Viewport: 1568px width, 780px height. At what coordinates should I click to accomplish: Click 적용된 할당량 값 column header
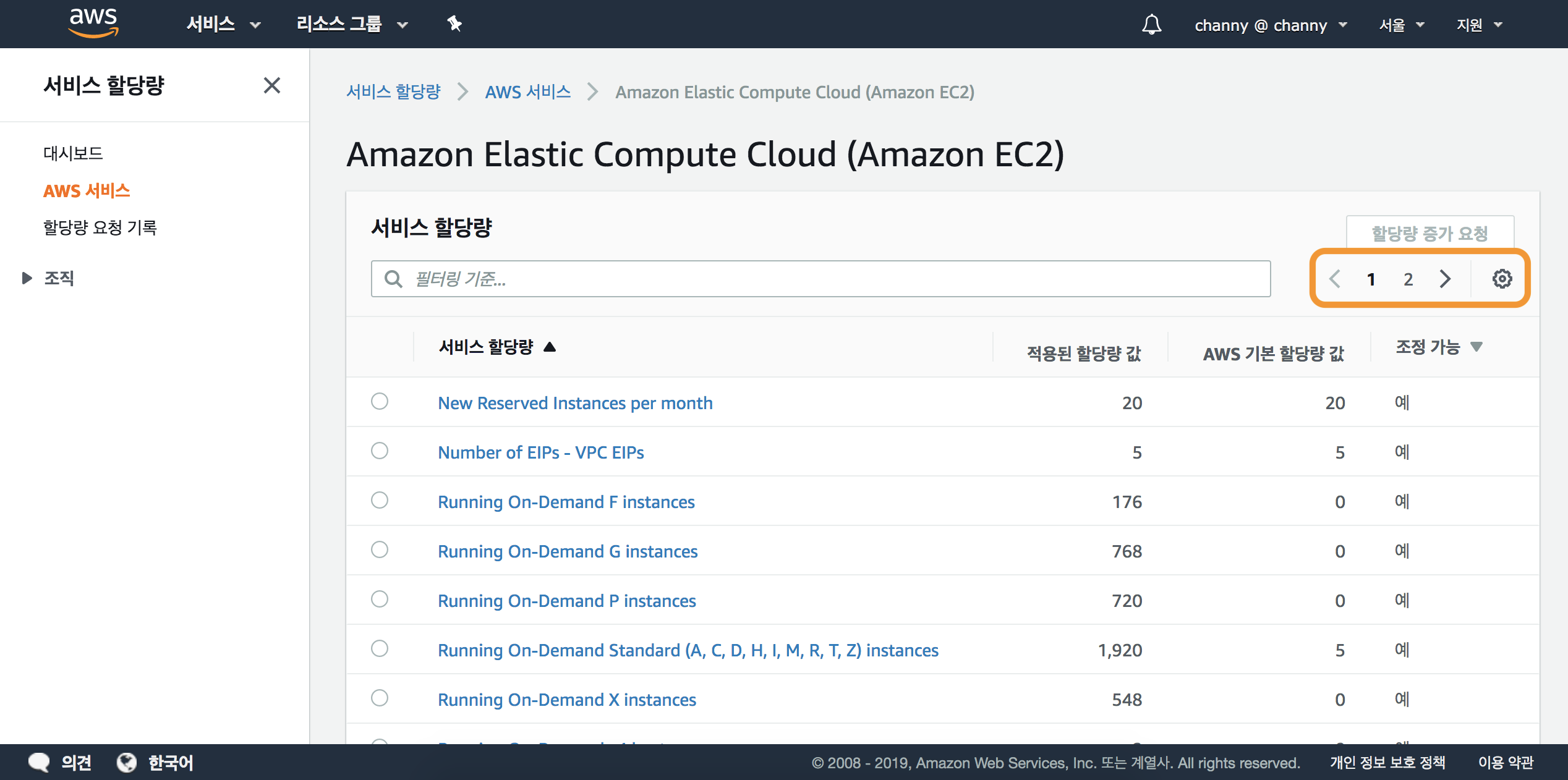click(x=1084, y=354)
